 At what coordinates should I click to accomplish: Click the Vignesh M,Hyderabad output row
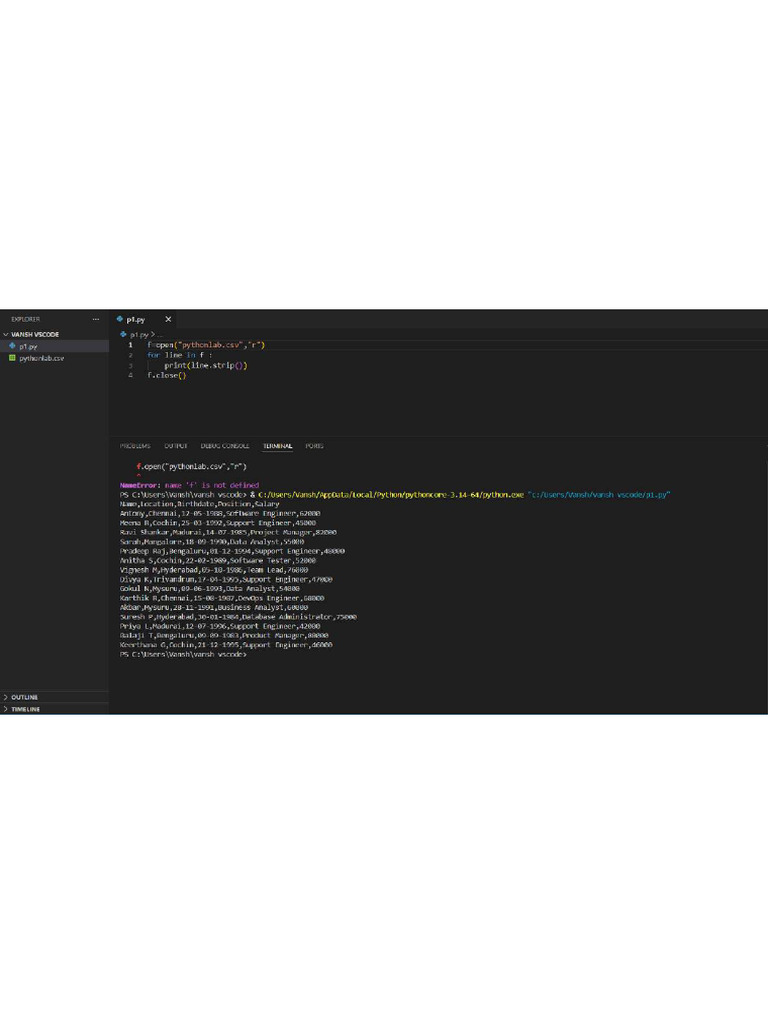coord(214,570)
